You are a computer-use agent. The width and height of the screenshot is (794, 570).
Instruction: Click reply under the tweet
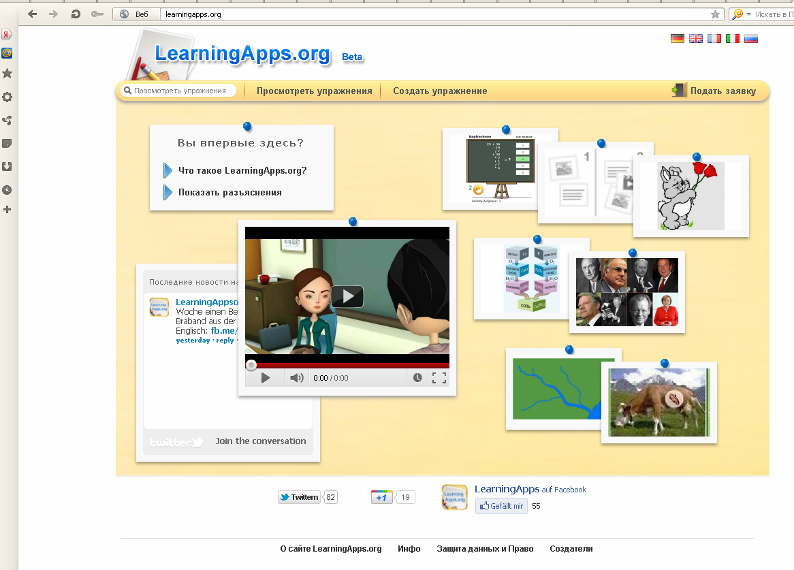(225, 340)
